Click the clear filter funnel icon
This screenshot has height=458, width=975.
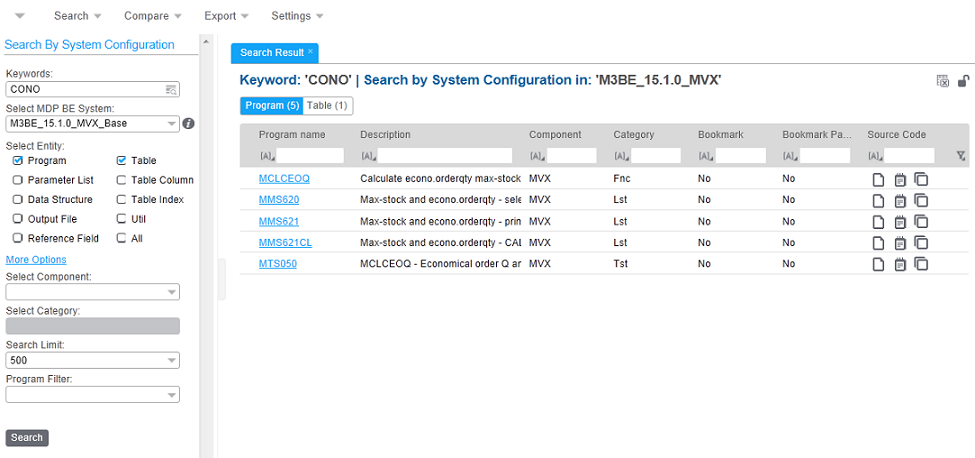(961, 156)
